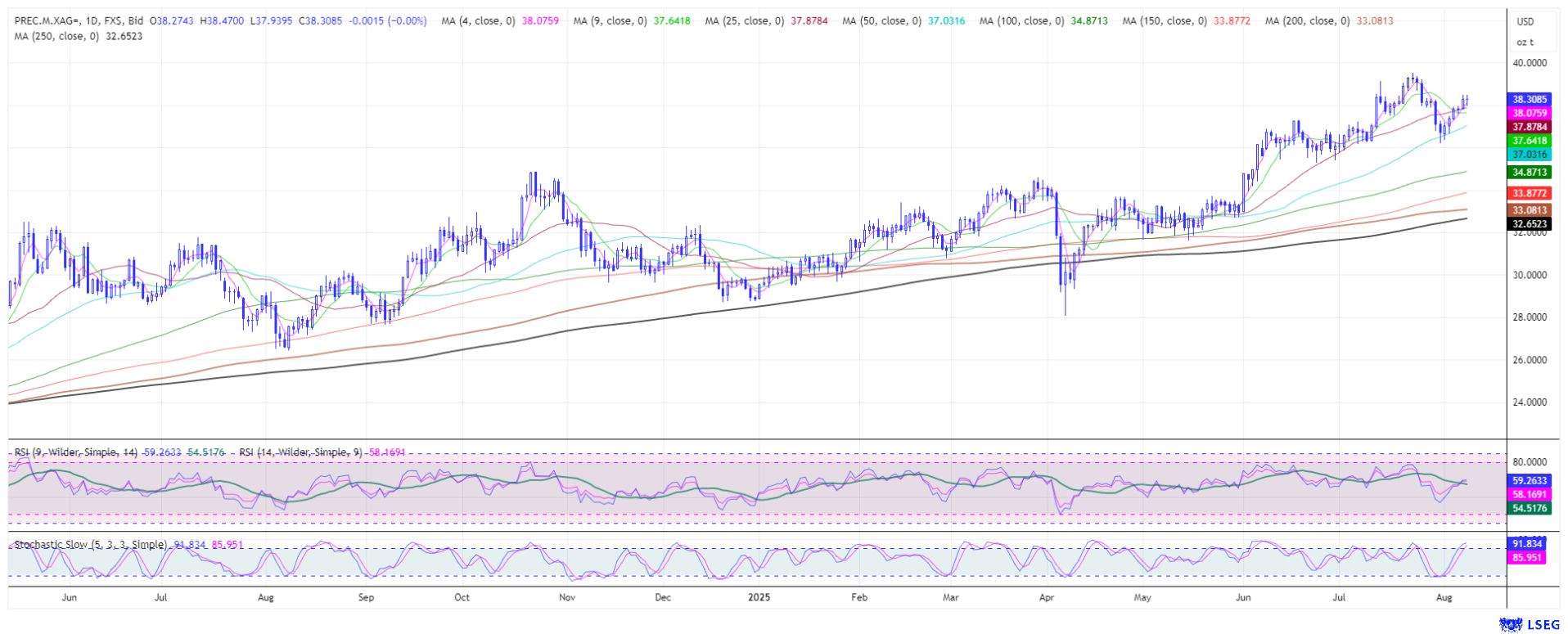Image resolution: width=1568 pixels, height=634 pixels.
Task: Click the 2025 label on time axis
Action: [x=759, y=597]
